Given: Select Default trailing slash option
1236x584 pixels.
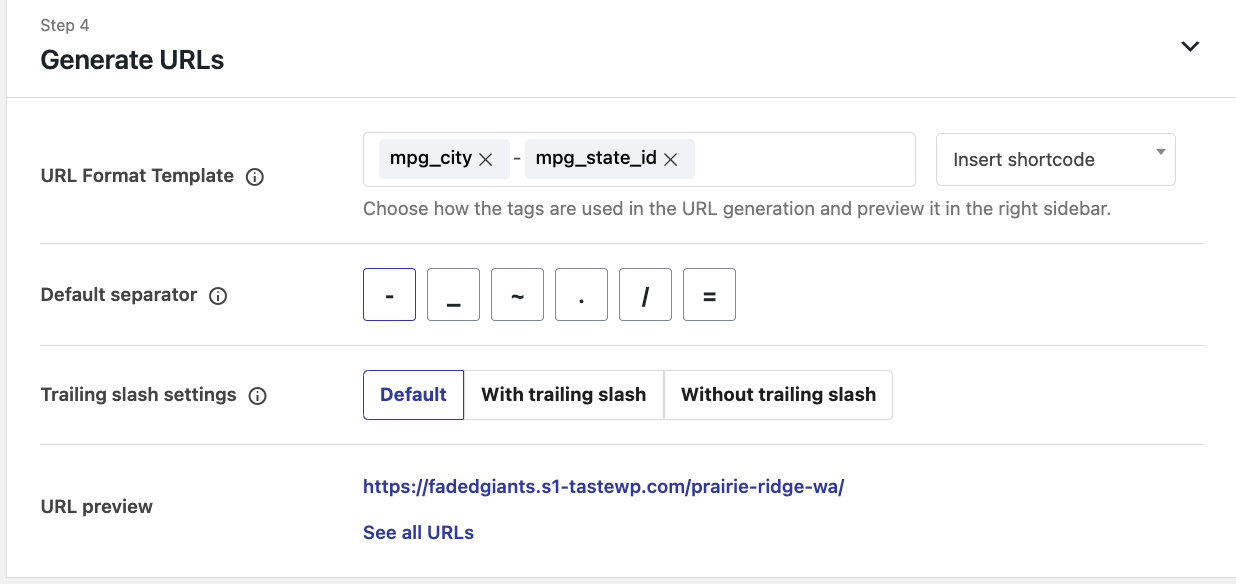Looking at the screenshot, I should tap(413, 395).
